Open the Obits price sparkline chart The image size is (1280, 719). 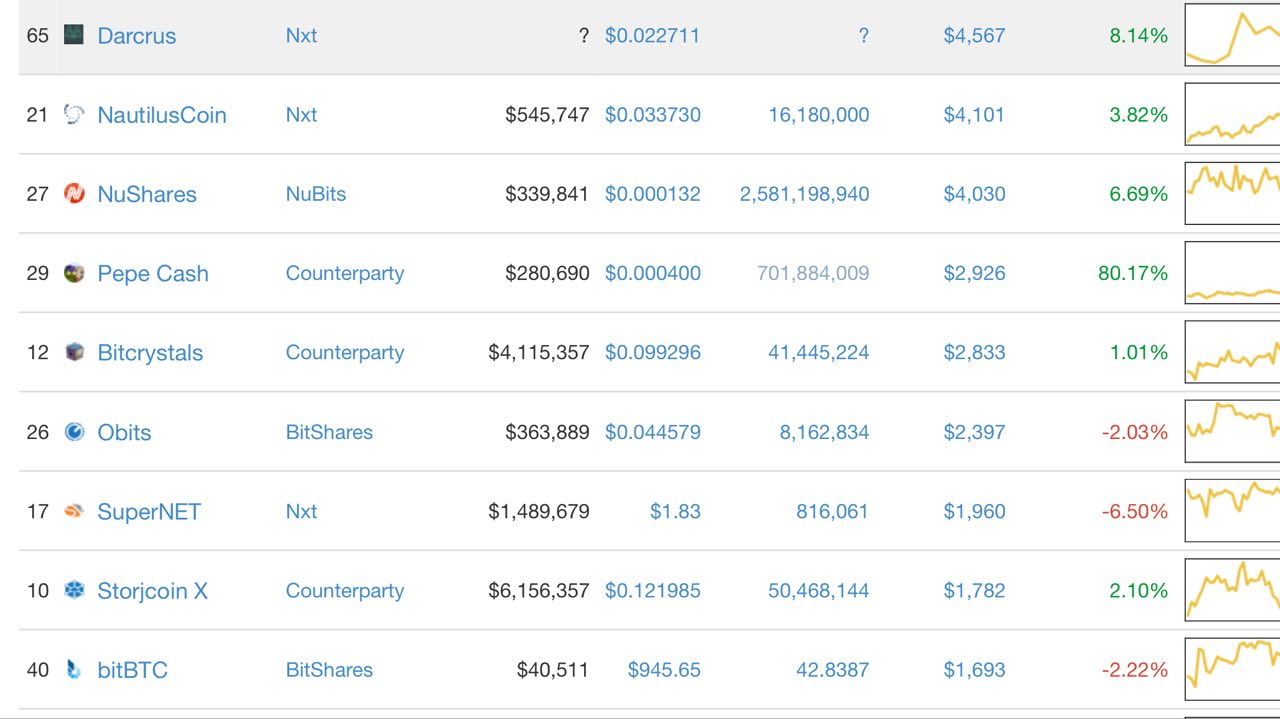click(1232, 432)
